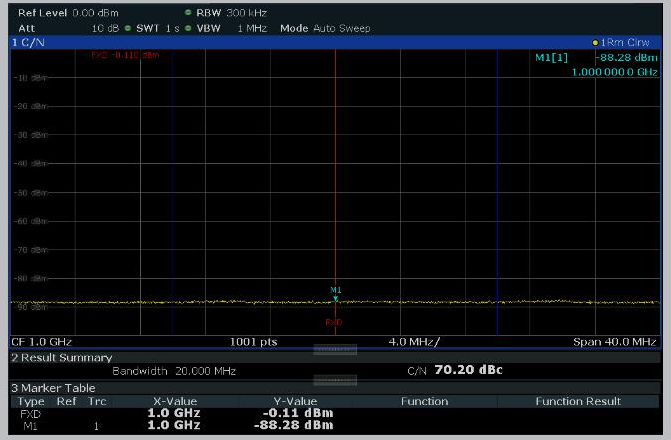Image resolution: width=671 pixels, height=440 pixels.
Task: Open the Ref Level 0.00 dBm setting
Action: (x=68, y=13)
